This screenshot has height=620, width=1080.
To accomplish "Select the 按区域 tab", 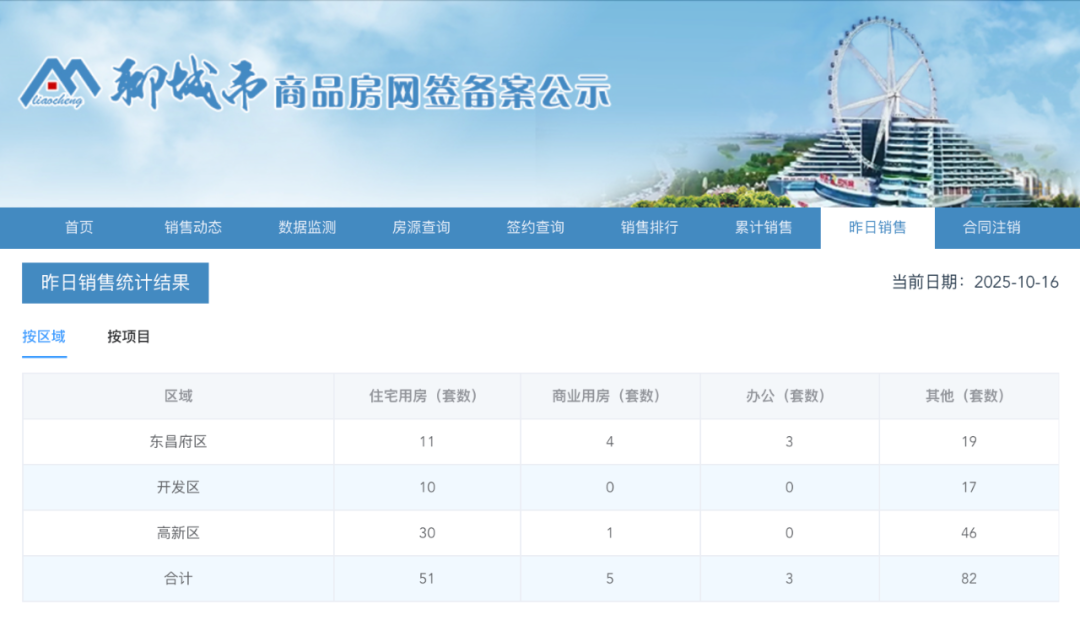I will pos(43,336).
